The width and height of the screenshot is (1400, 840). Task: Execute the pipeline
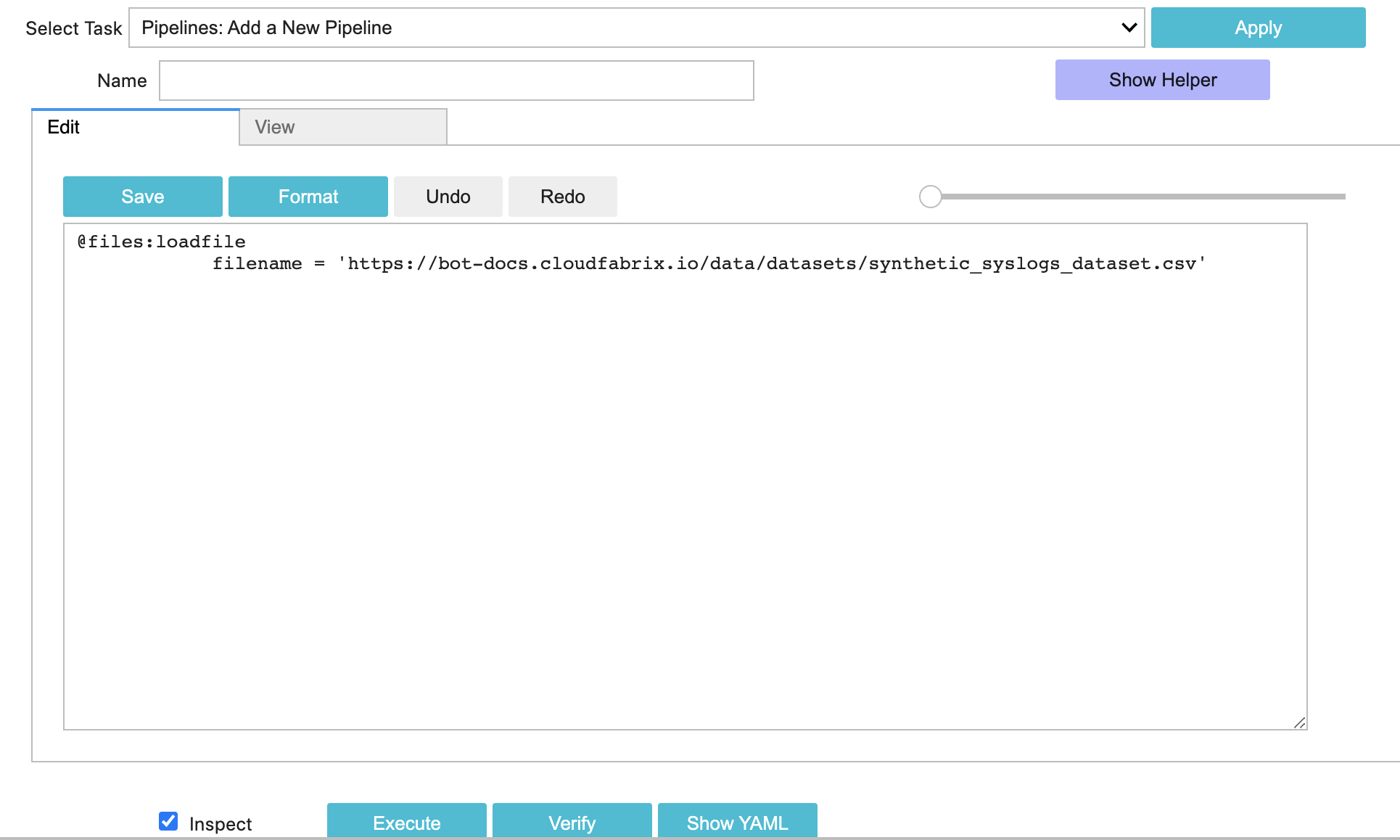(x=406, y=823)
